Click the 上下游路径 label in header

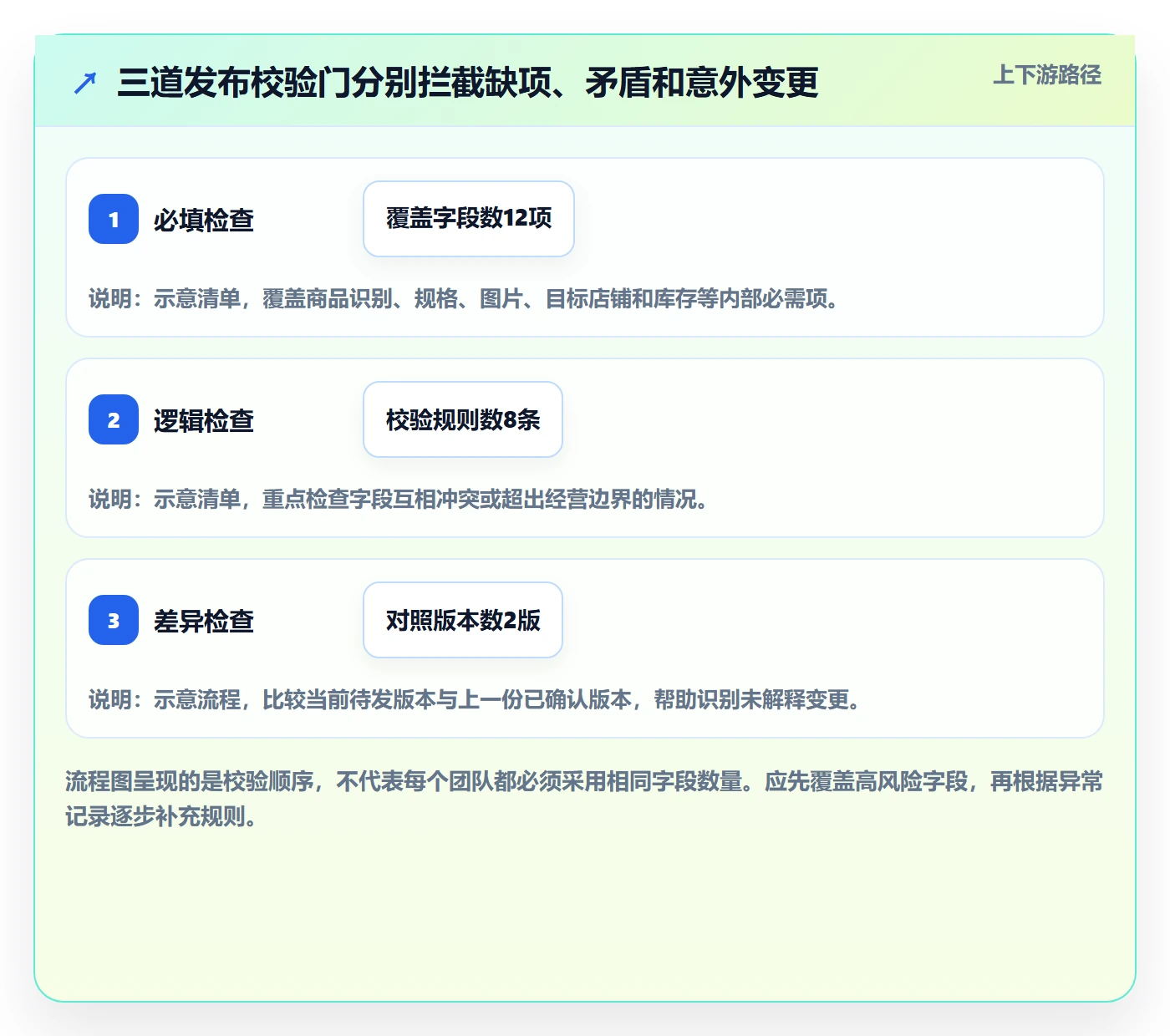(1047, 75)
